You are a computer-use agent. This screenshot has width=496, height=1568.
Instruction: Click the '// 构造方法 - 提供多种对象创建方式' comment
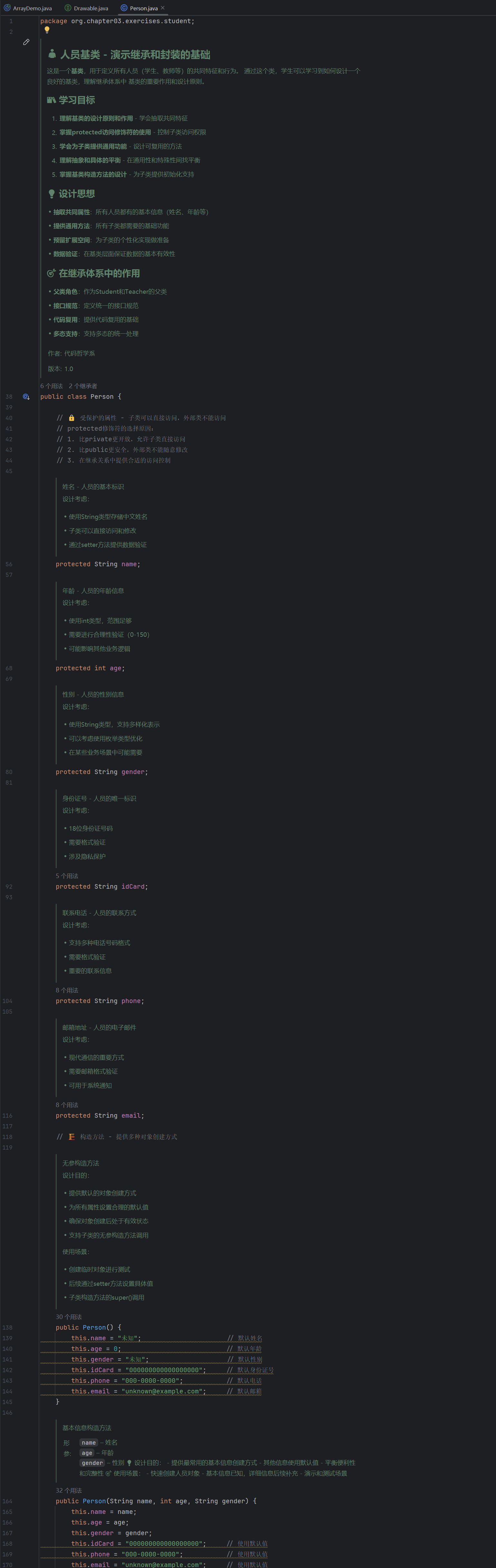(x=117, y=1137)
